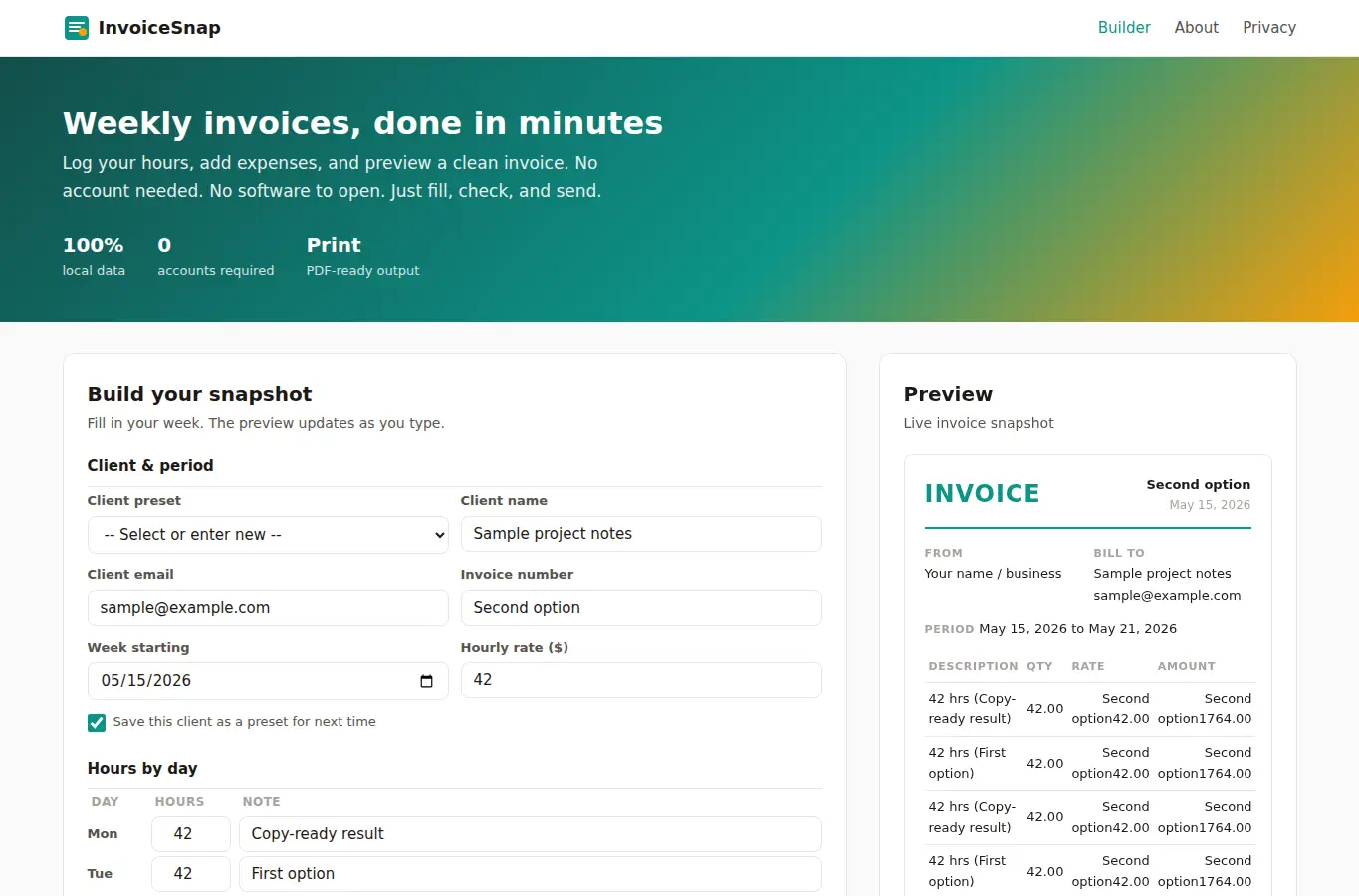Image resolution: width=1359 pixels, height=896 pixels.
Task: Click the InvoiceSnap brand name
Action: [159, 28]
